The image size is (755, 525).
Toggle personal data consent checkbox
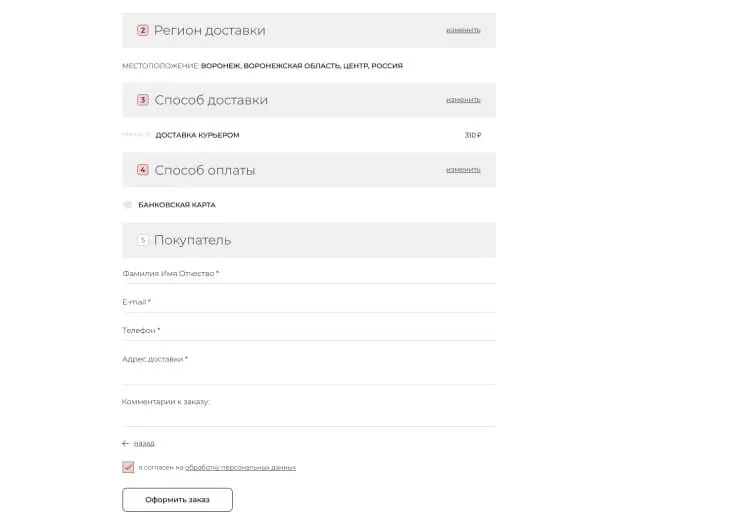pos(128,467)
